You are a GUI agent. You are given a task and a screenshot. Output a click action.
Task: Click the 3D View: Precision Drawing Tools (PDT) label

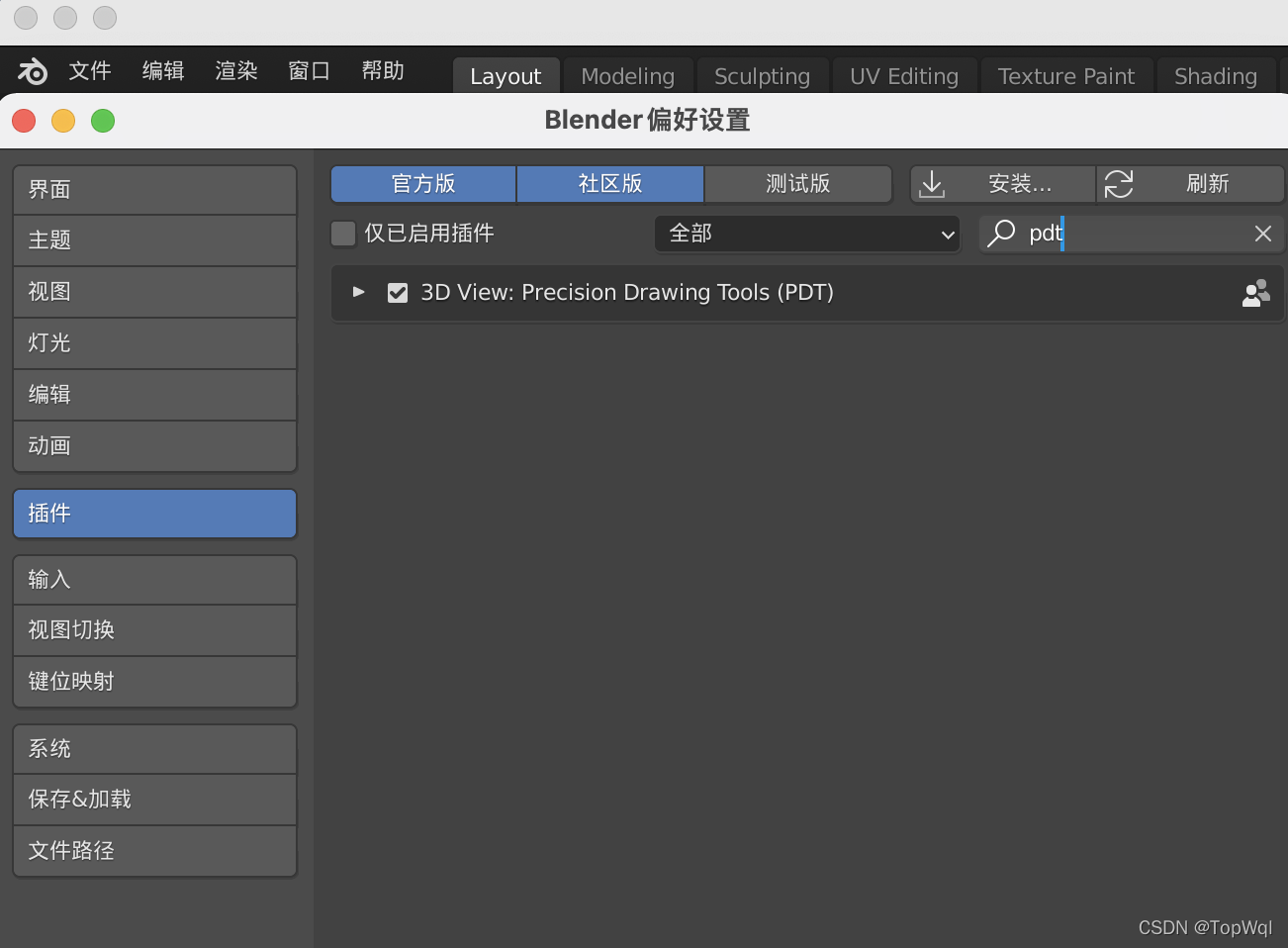point(627,293)
